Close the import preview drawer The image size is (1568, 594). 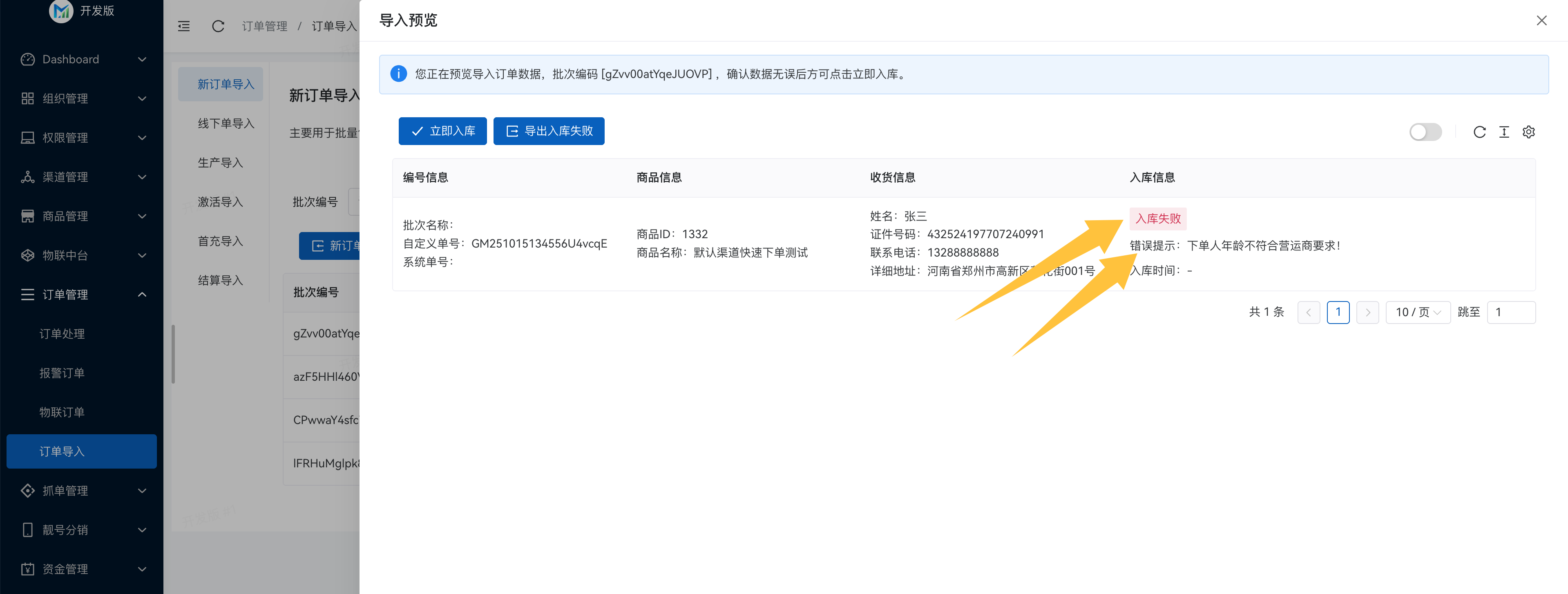(x=1541, y=21)
